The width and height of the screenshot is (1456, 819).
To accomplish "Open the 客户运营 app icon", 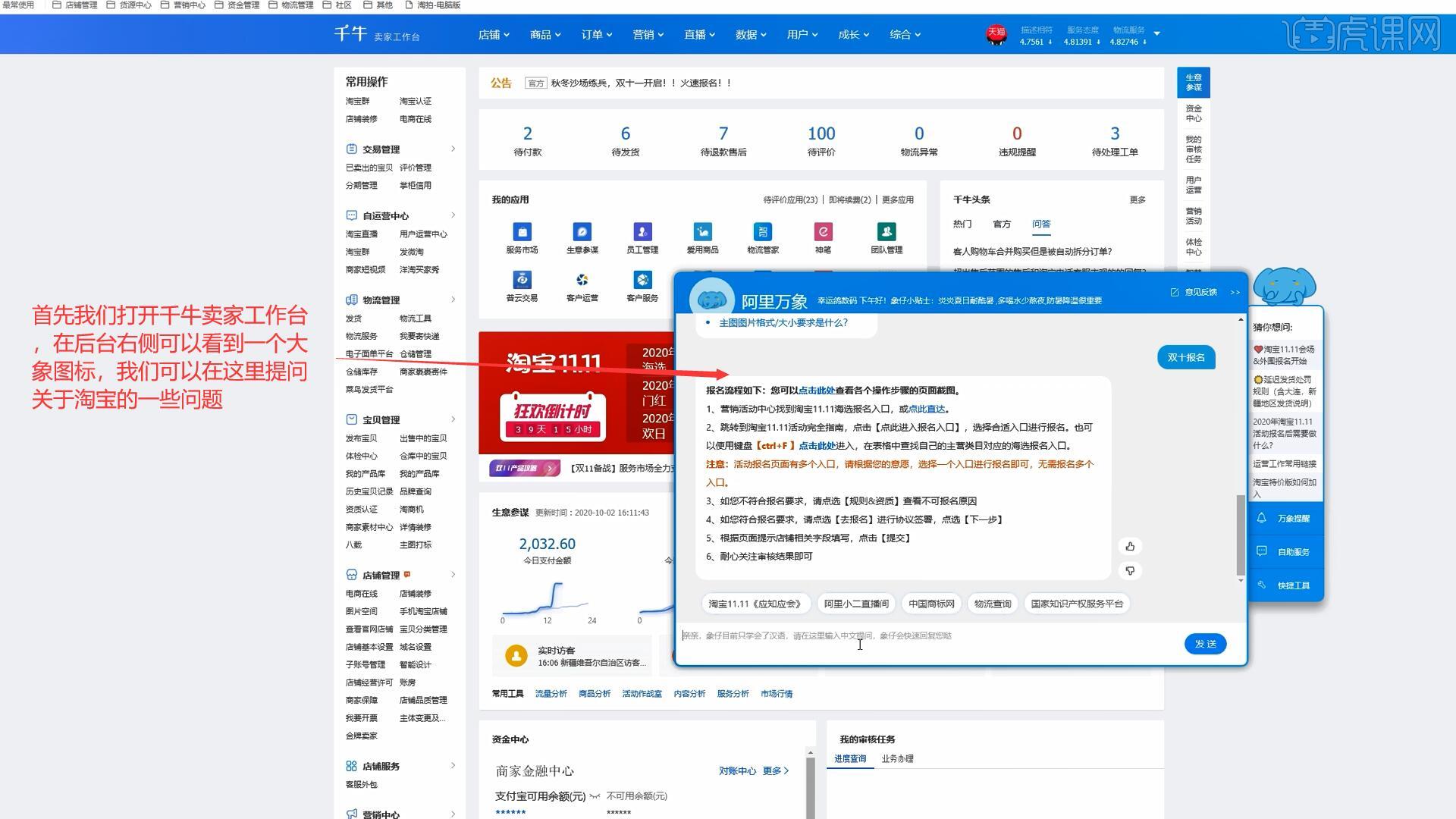I will [582, 280].
